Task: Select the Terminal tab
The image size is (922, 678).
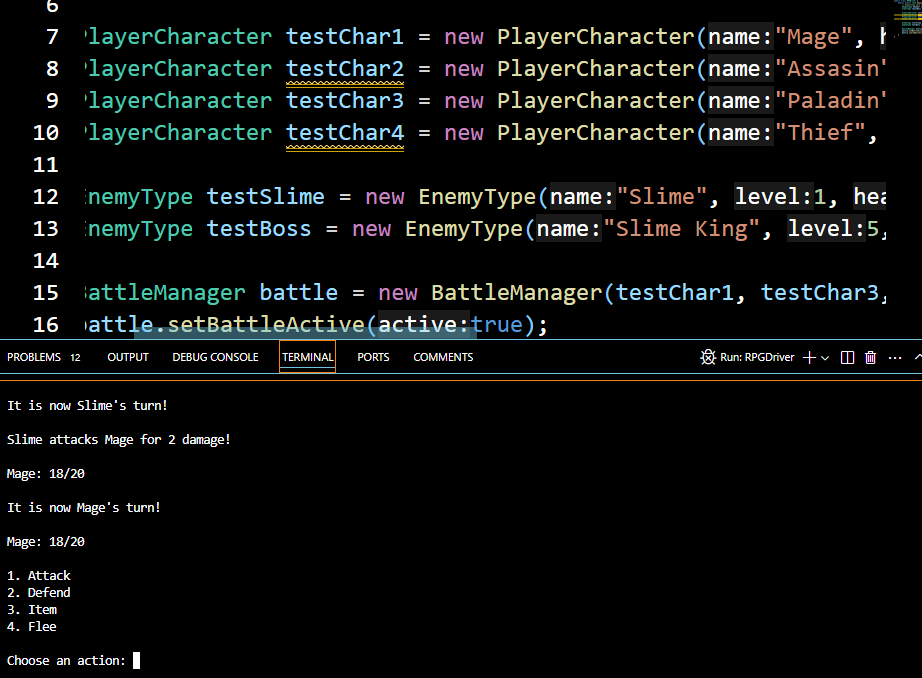Action: [x=307, y=357]
